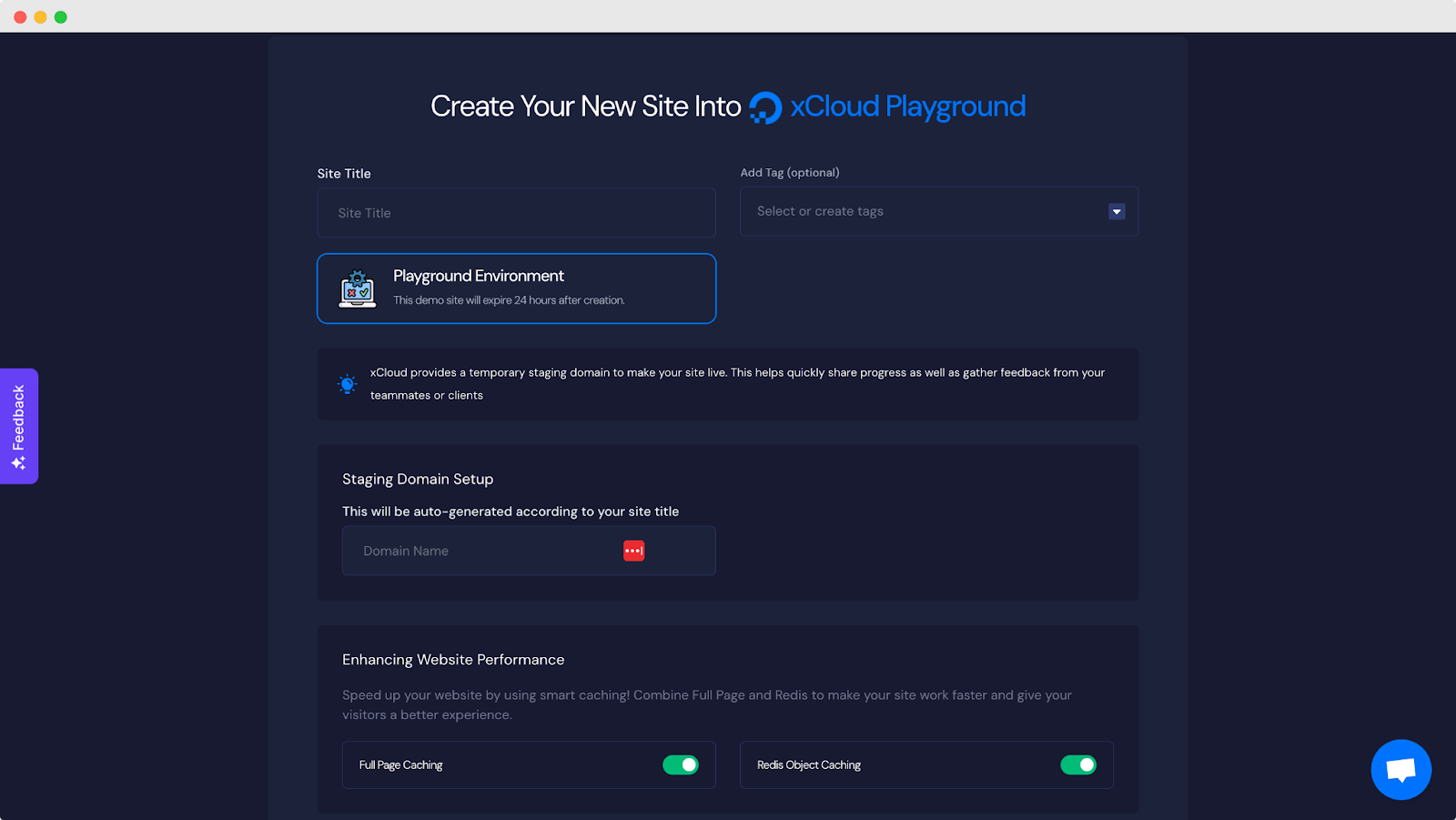Click the yellow macOS minimize button

pos(39,15)
